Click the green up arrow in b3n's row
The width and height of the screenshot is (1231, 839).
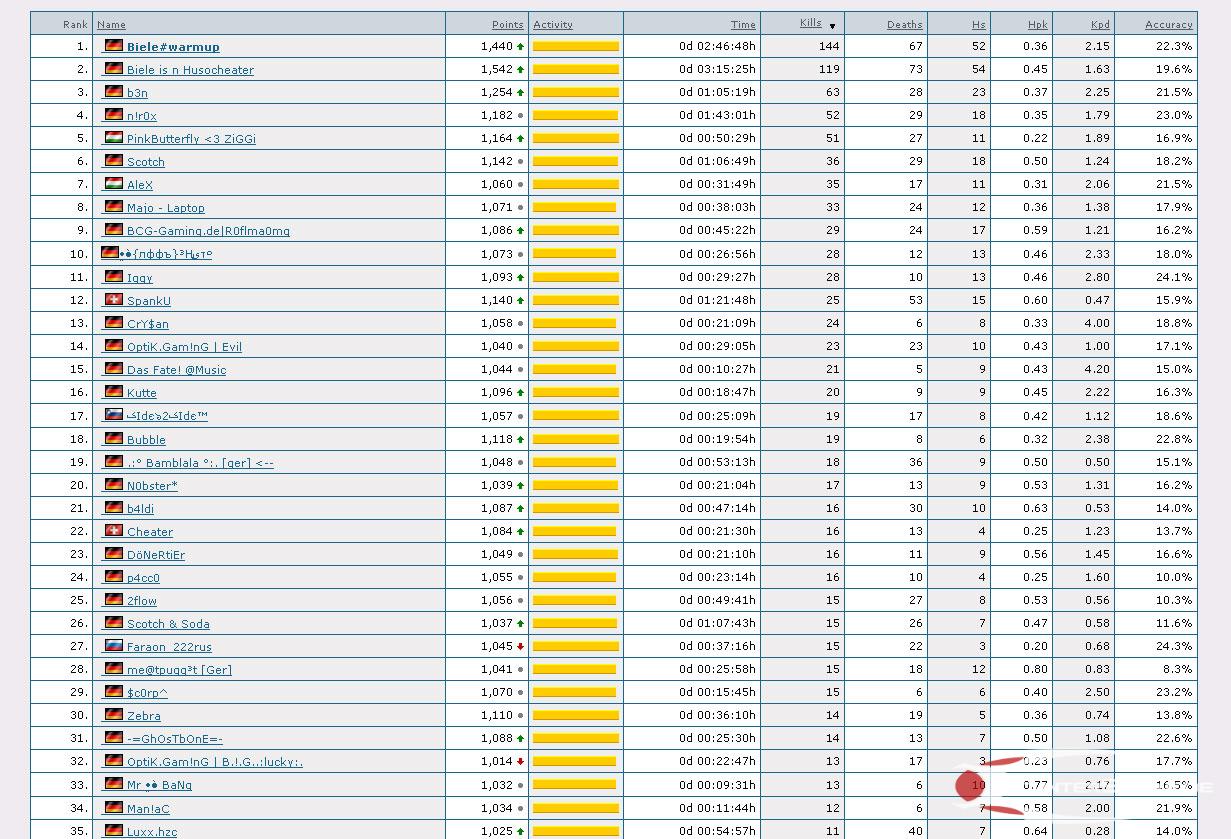point(520,92)
